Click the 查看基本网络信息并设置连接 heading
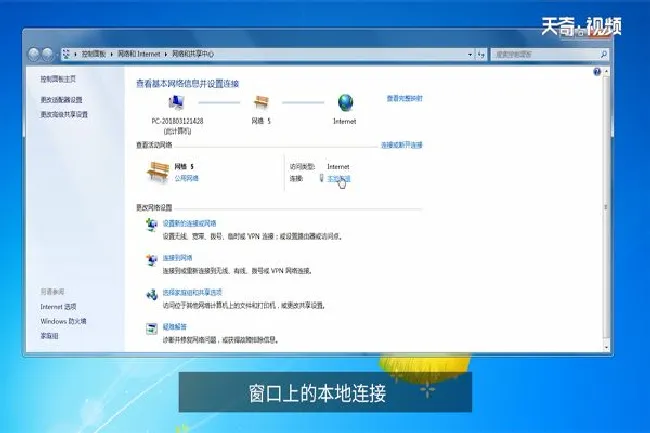The height and width of the screenshot is (433, 650). click(x=187, y=84)
